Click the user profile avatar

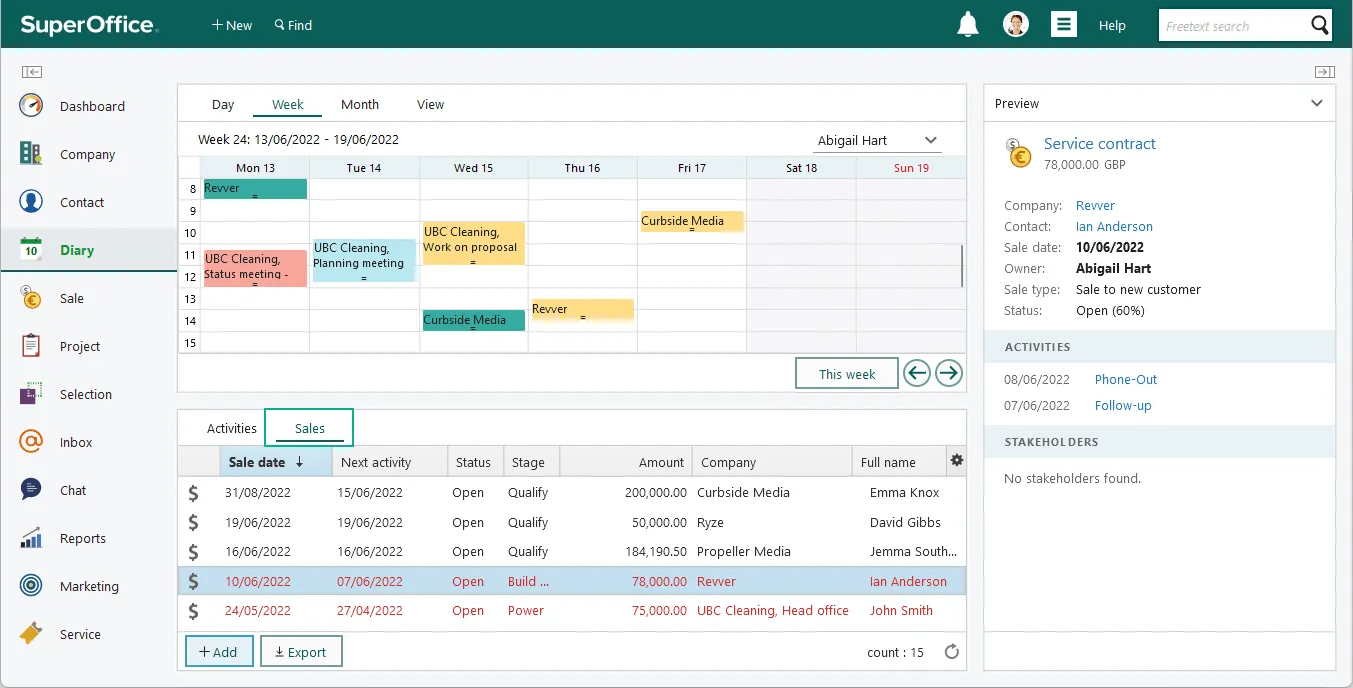click(1016, 25)
